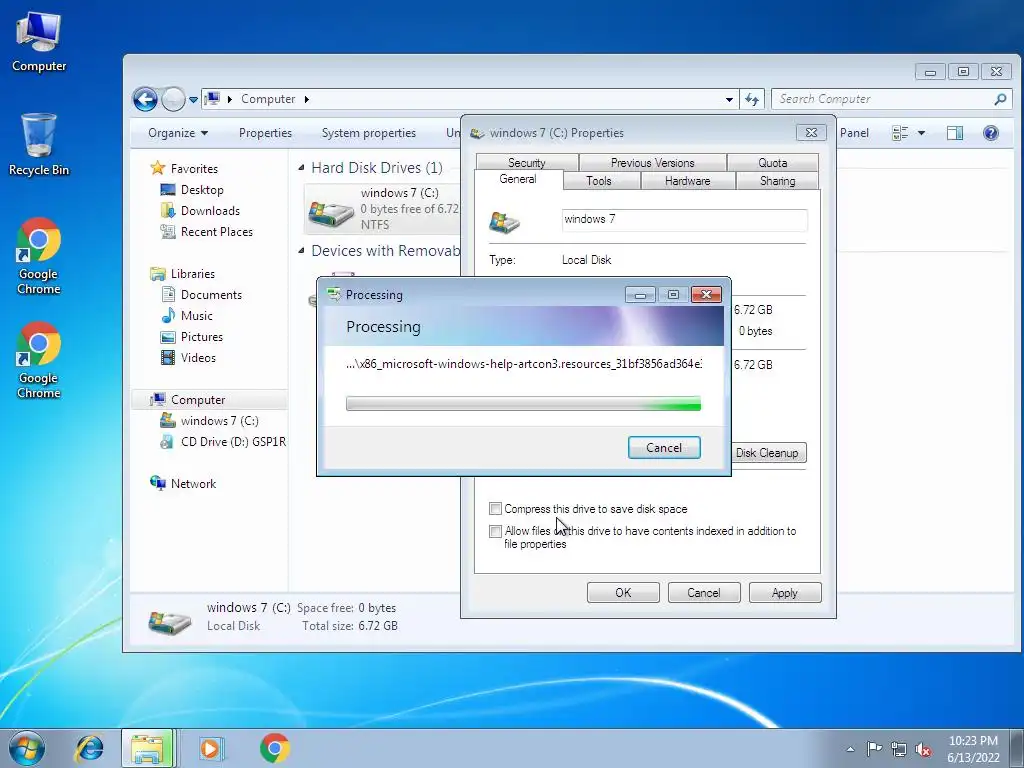Open the Explorer help icon

tap(991, 133)
